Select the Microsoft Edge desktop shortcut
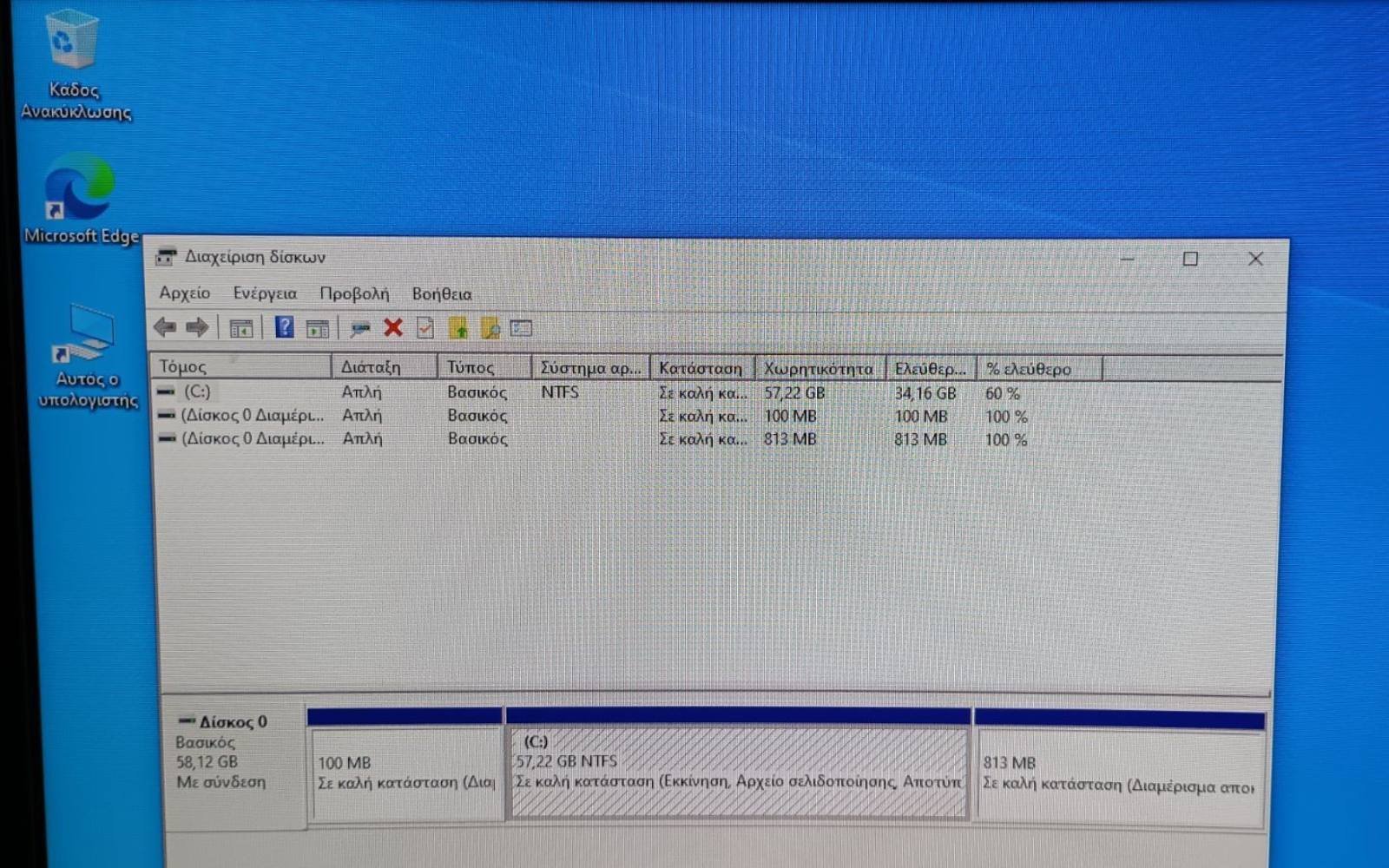 point(81,200)
